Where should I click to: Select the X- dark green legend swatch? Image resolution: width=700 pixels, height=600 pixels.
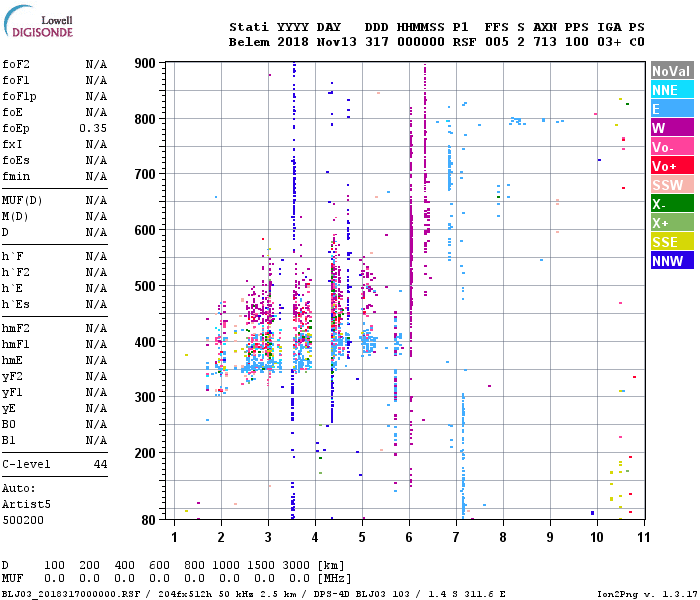pyautogui.click(x=672, y=204)
